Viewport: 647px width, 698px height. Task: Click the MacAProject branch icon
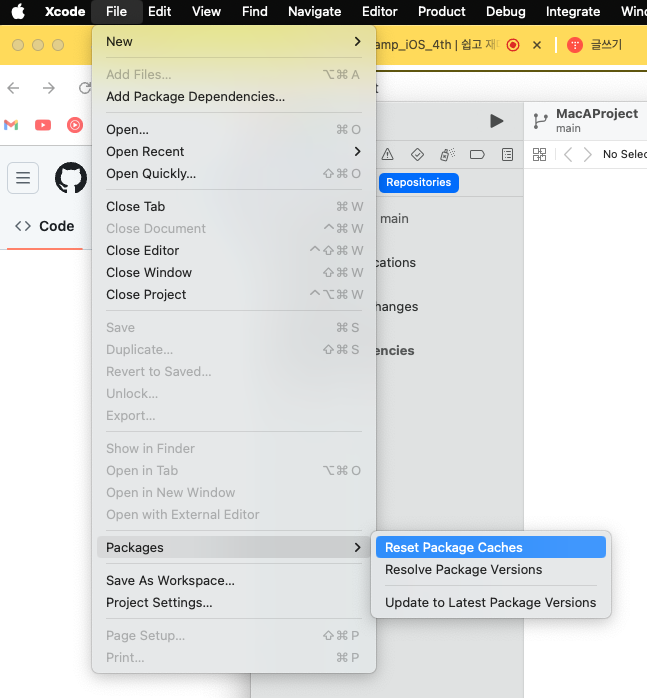click(540, 121)
